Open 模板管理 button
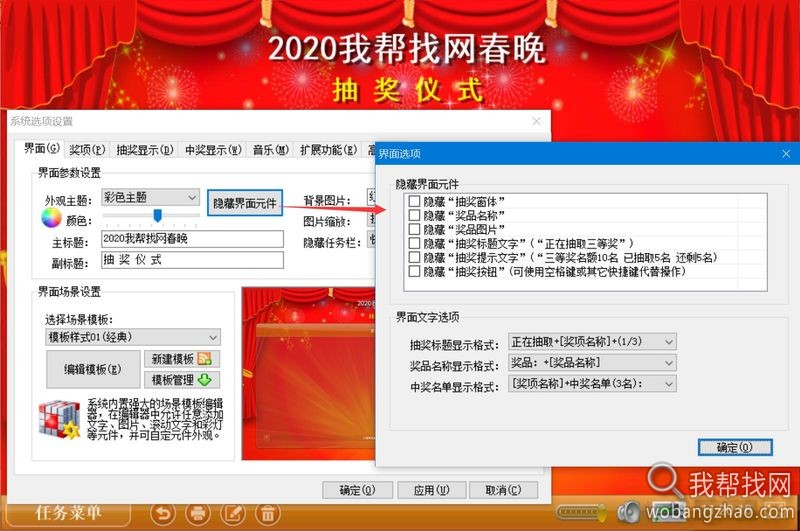The image size is (800, 531). pos(182,380)
